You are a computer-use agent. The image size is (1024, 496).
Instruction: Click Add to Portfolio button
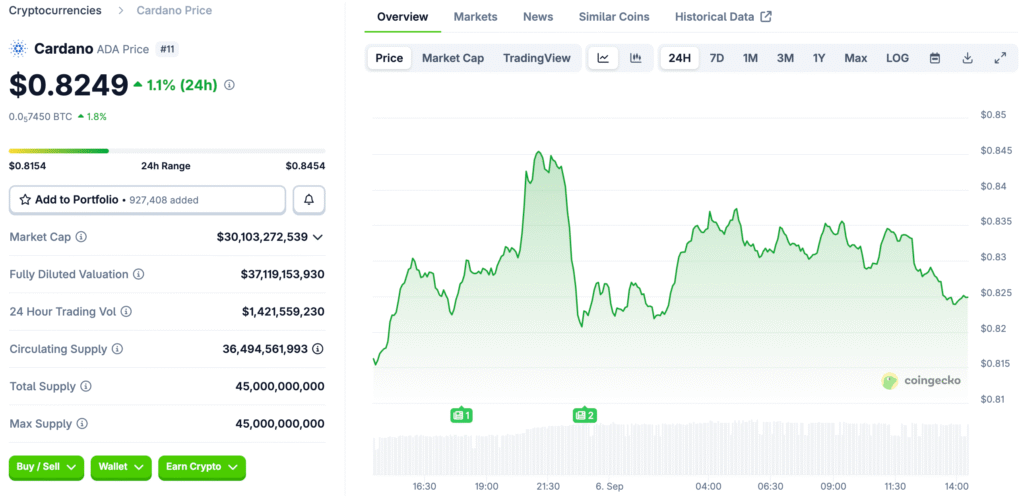pos(148,200)
